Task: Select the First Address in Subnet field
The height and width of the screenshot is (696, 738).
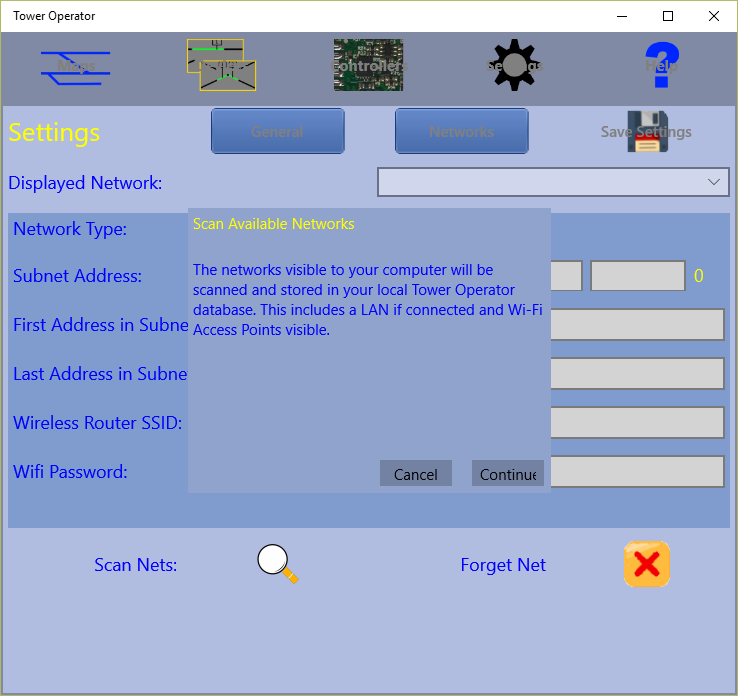Action: (636, 325)
